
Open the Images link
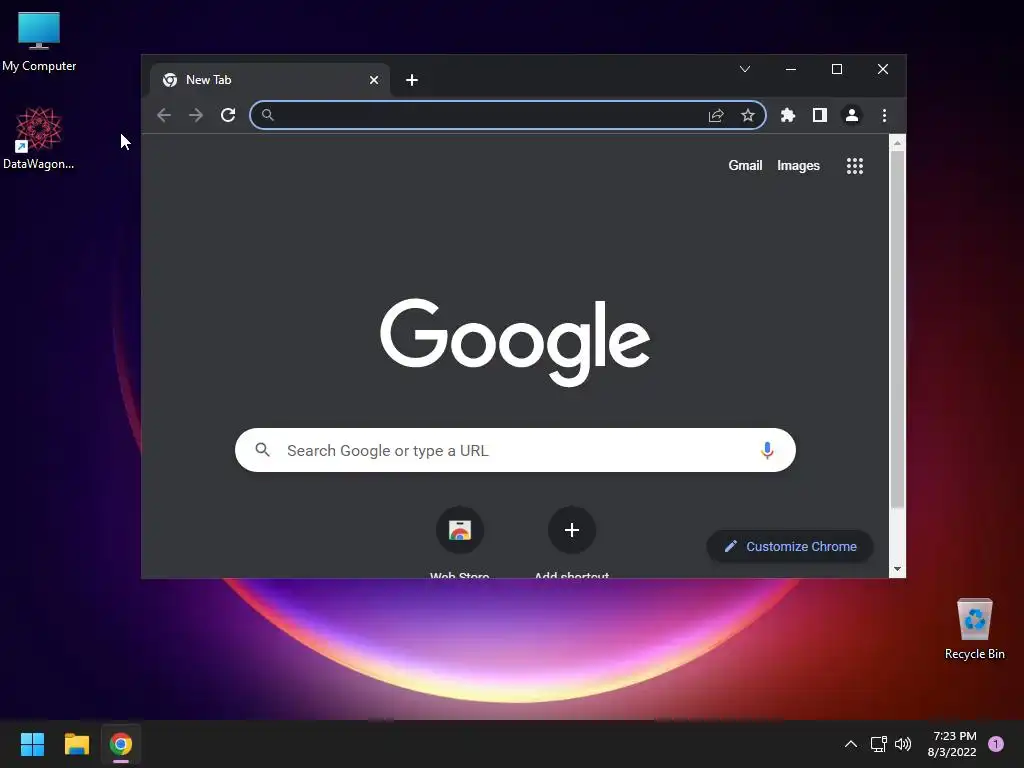(x=798, y=166)
